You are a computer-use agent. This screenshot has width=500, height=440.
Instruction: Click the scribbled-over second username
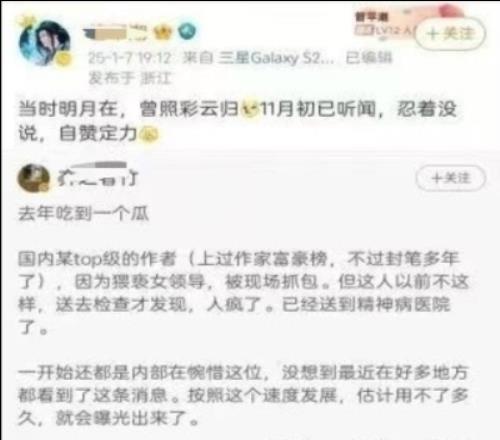(97, 174)
